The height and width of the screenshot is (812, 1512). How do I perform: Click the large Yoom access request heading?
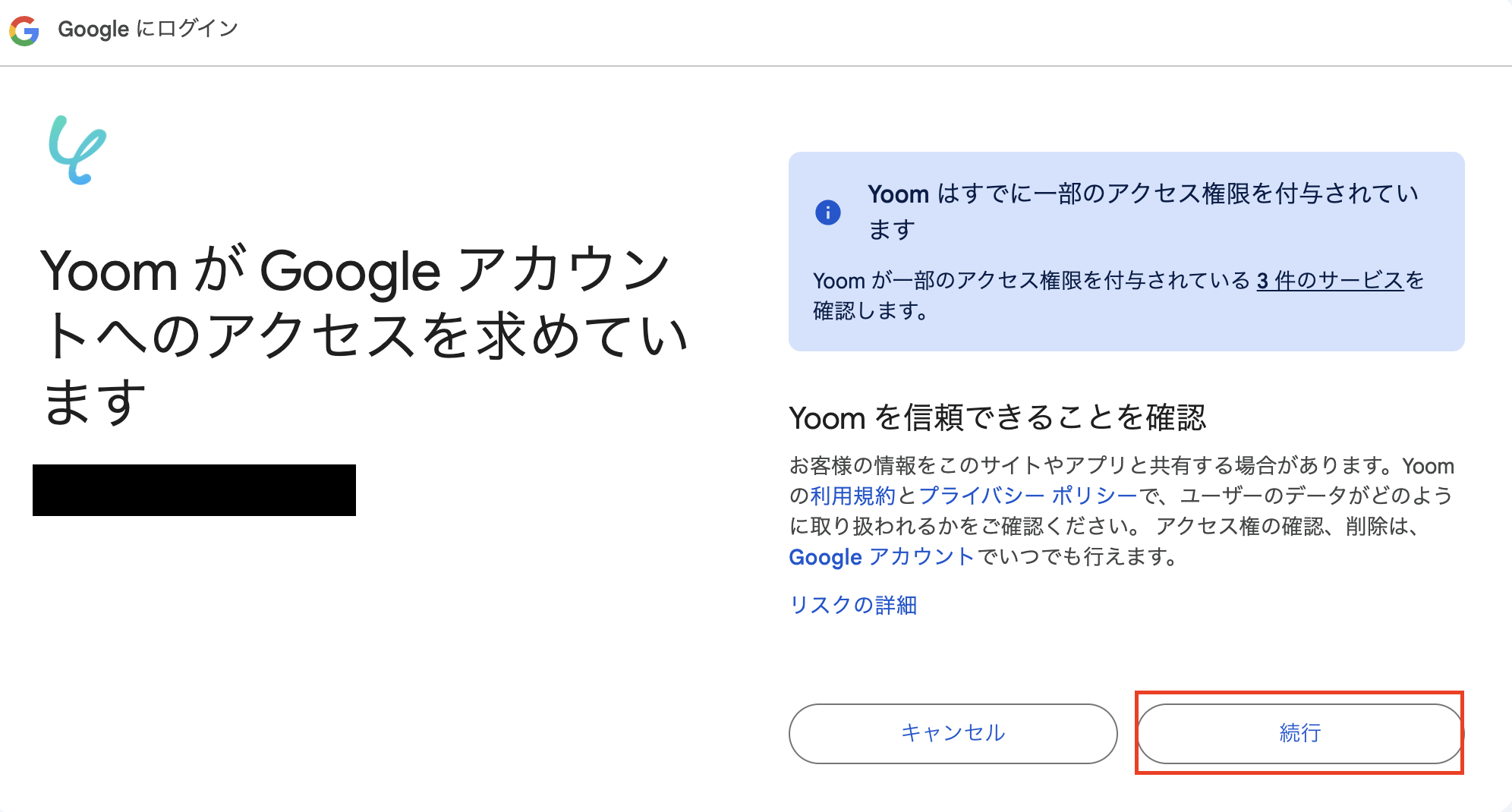(357, 335)
